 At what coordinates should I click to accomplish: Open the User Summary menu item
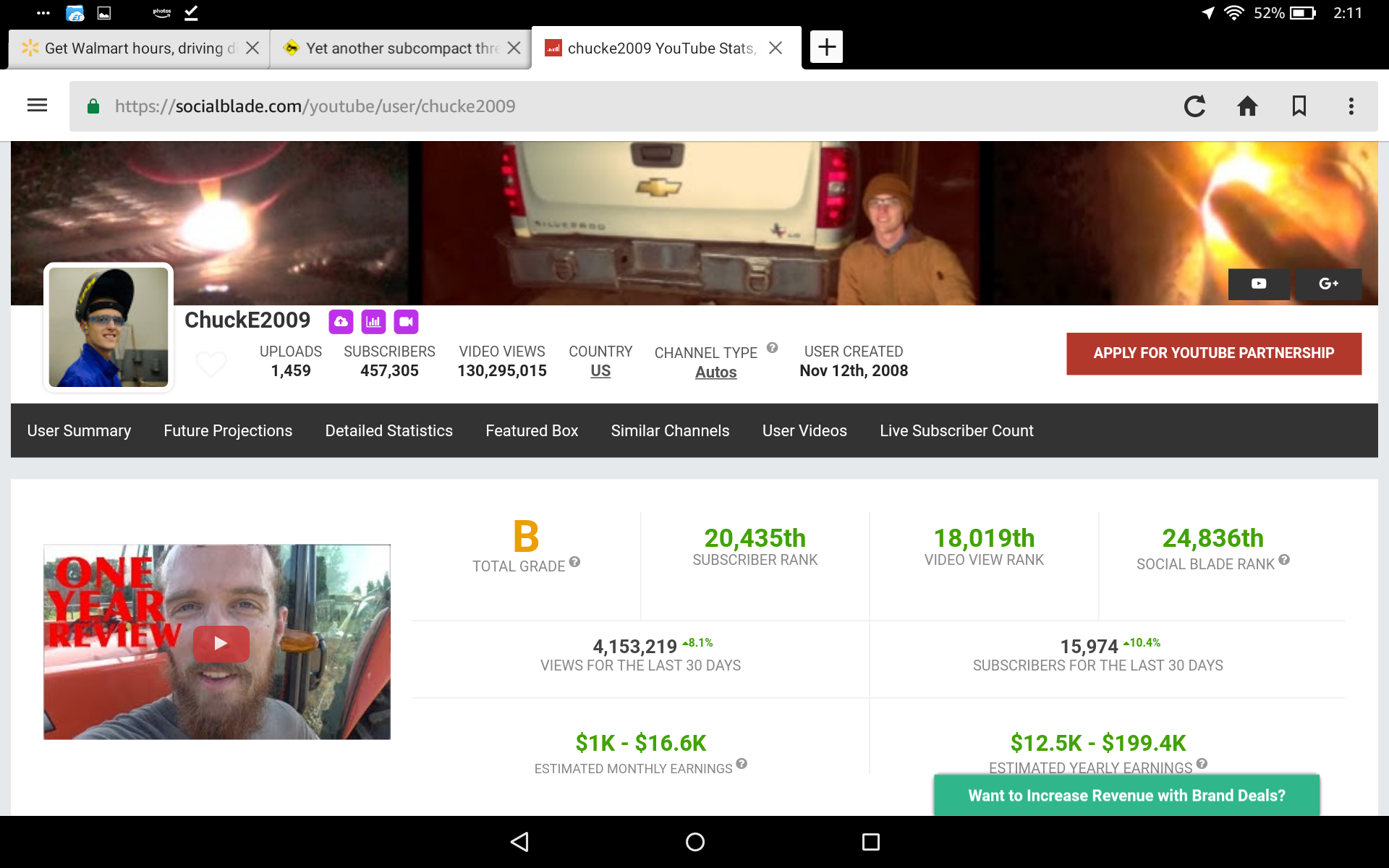[x=79, y=431]
